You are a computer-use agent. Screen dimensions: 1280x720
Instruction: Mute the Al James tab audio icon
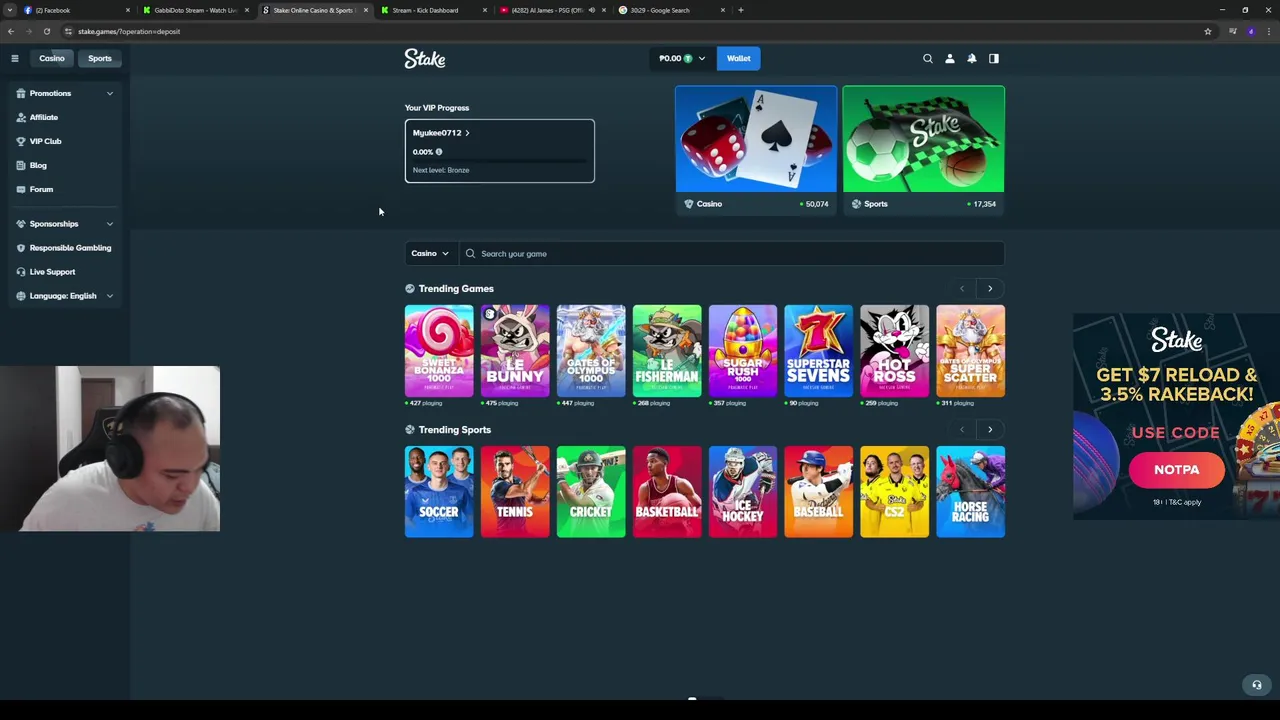[x=591, y=10]
